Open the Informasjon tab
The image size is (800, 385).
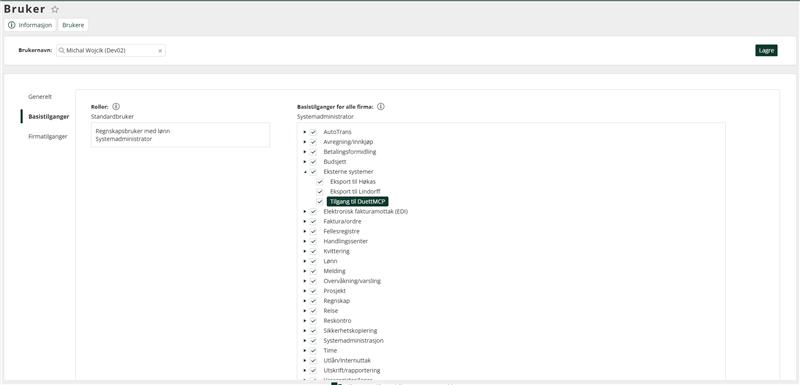30,25
